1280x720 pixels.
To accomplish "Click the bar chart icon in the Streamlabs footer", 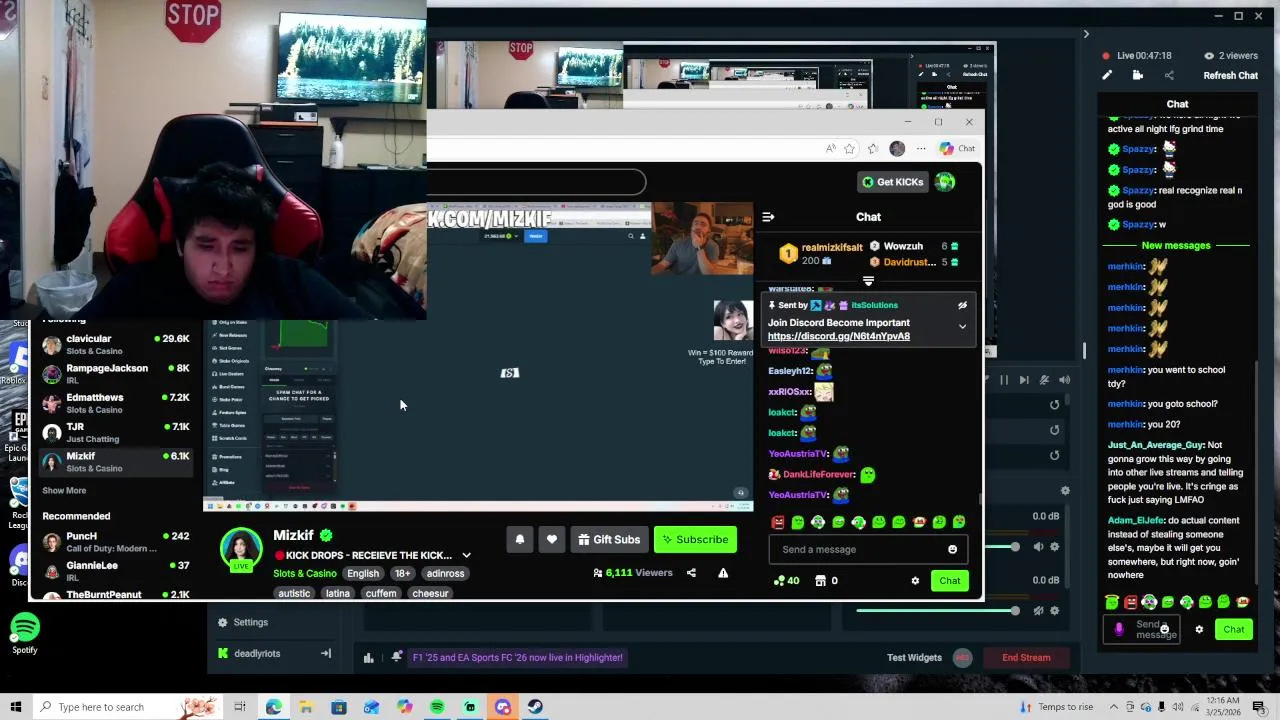I will [x=369, y=658].
